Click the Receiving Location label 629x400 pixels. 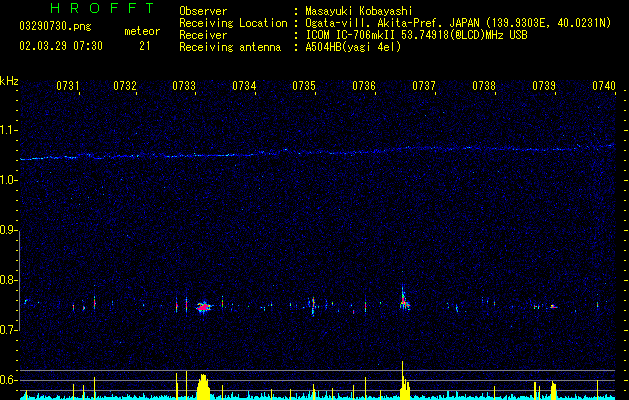coord(233,23)
